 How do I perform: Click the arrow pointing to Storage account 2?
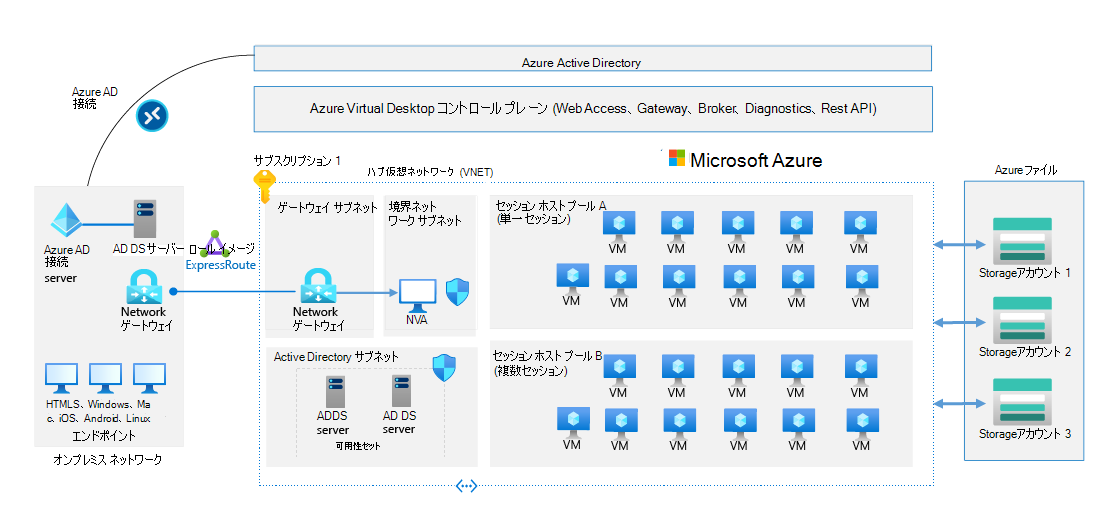click(x=961, y=323)
